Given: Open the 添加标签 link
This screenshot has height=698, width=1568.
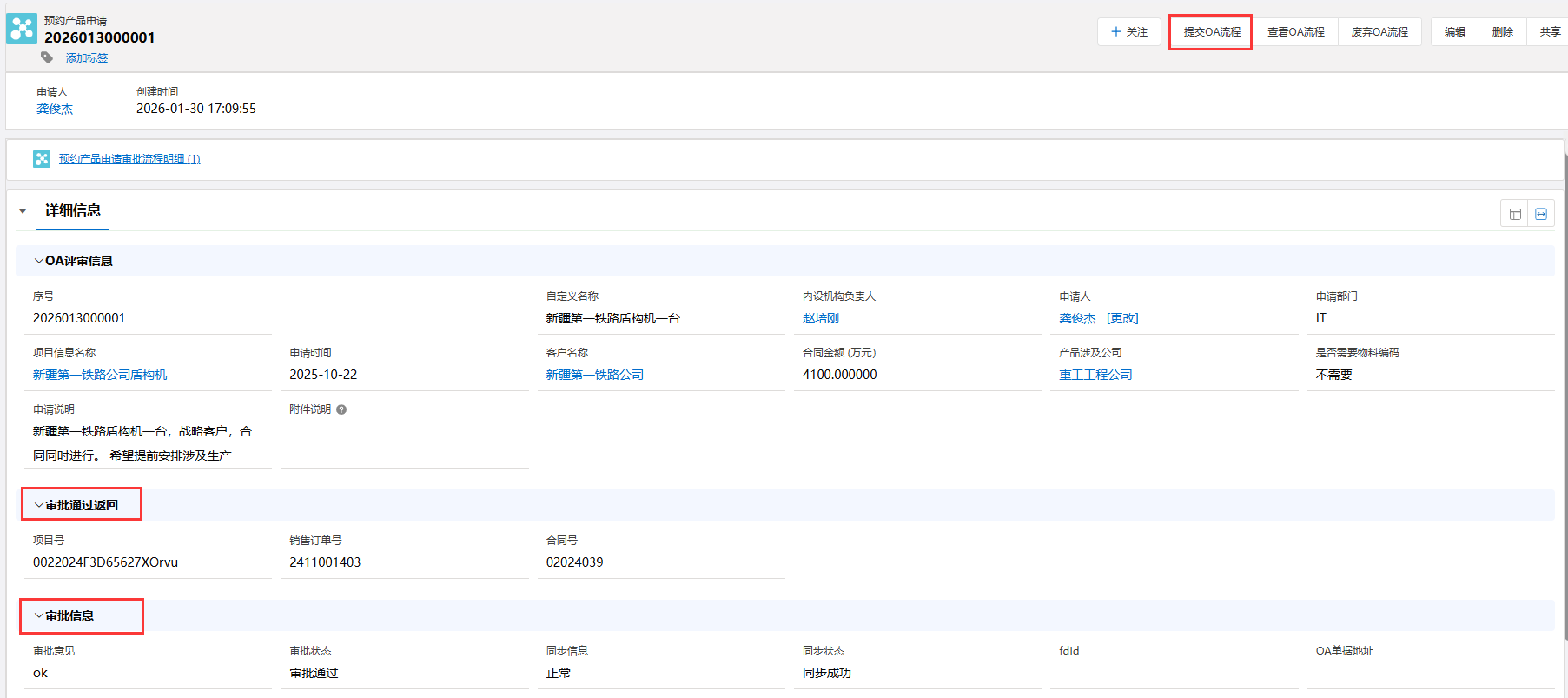Looking at the screenshot, I should [x=87, y=58].
